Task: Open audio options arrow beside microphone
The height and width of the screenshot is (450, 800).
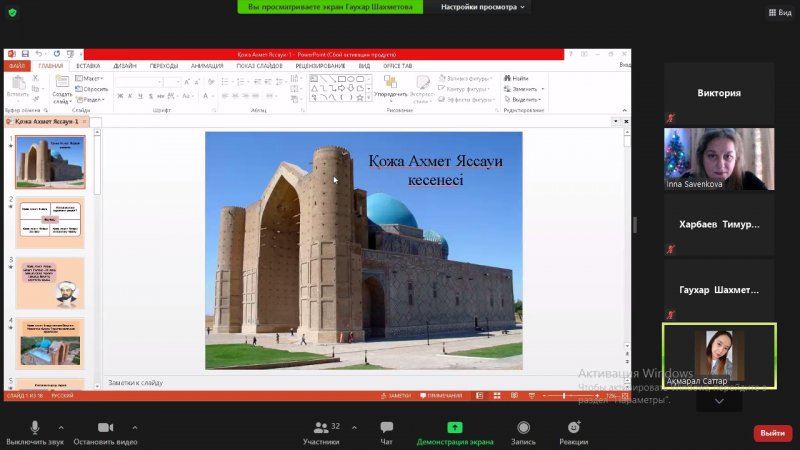Action: (61, 428)
